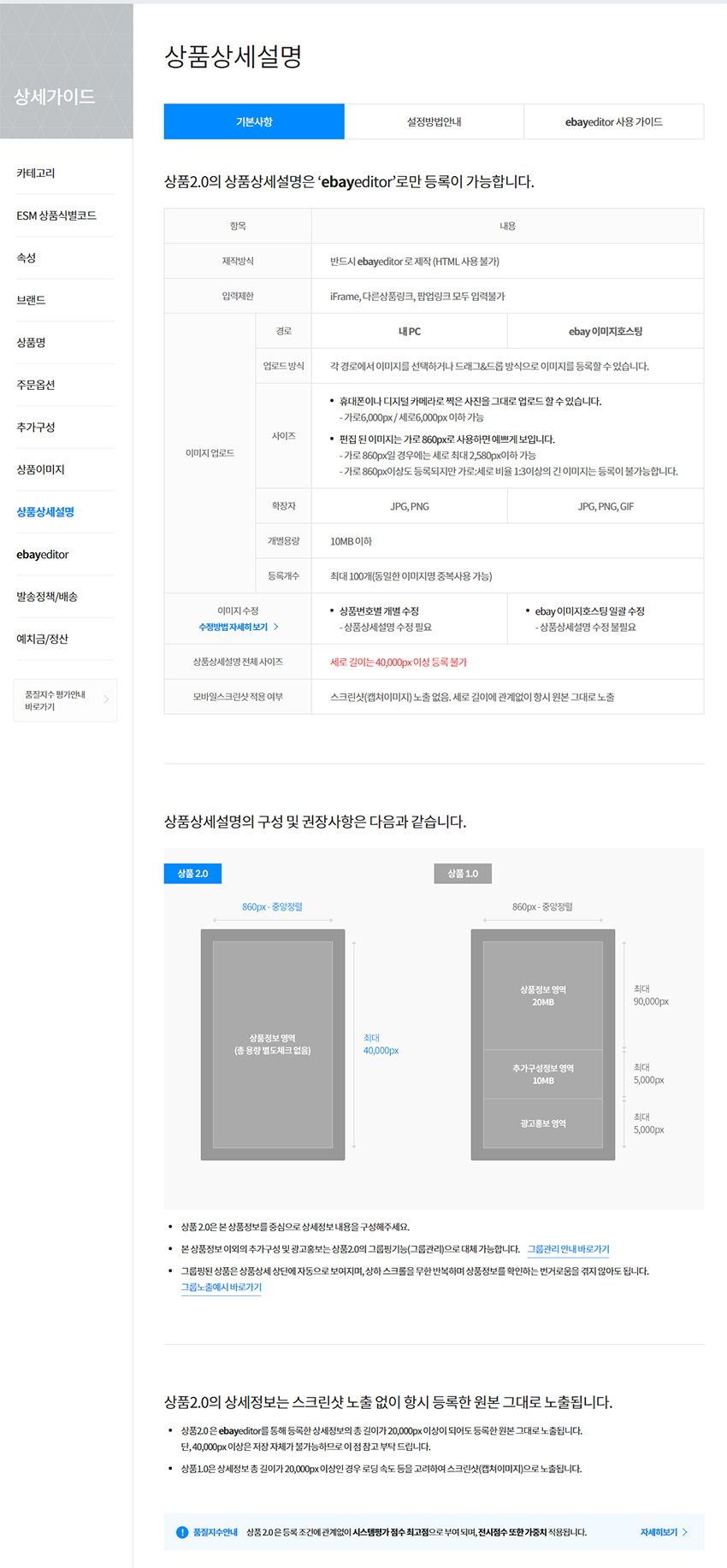Click the 10MB 이하 cell

click(507, 541)
